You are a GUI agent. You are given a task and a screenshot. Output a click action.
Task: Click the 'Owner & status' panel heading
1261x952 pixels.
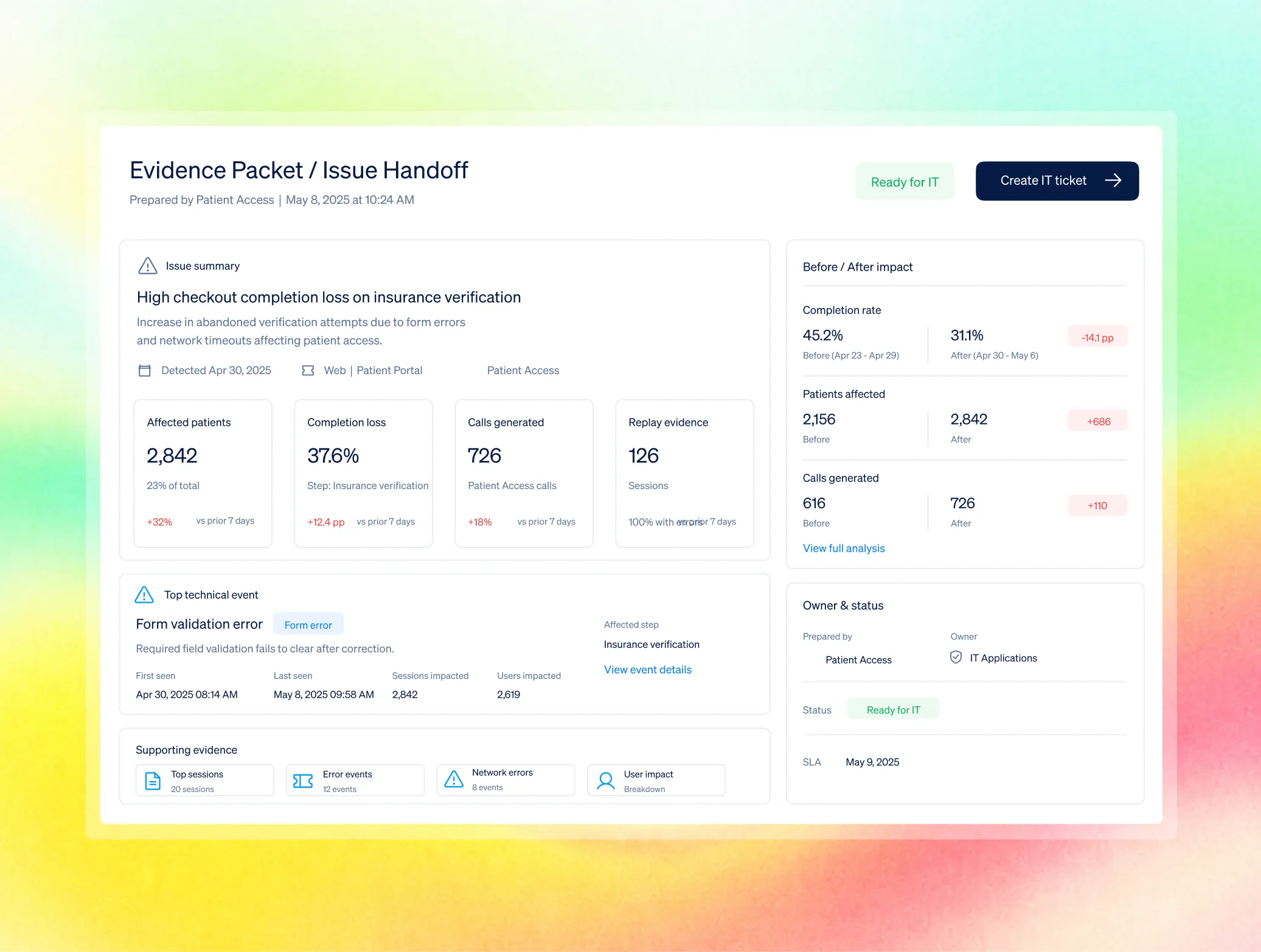[x=843, y=606]
